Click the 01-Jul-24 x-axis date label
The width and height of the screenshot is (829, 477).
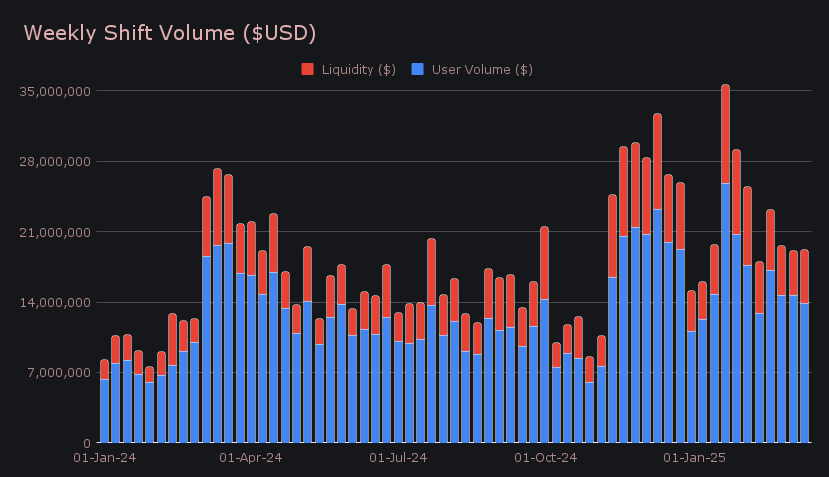(x=398, y=458)
